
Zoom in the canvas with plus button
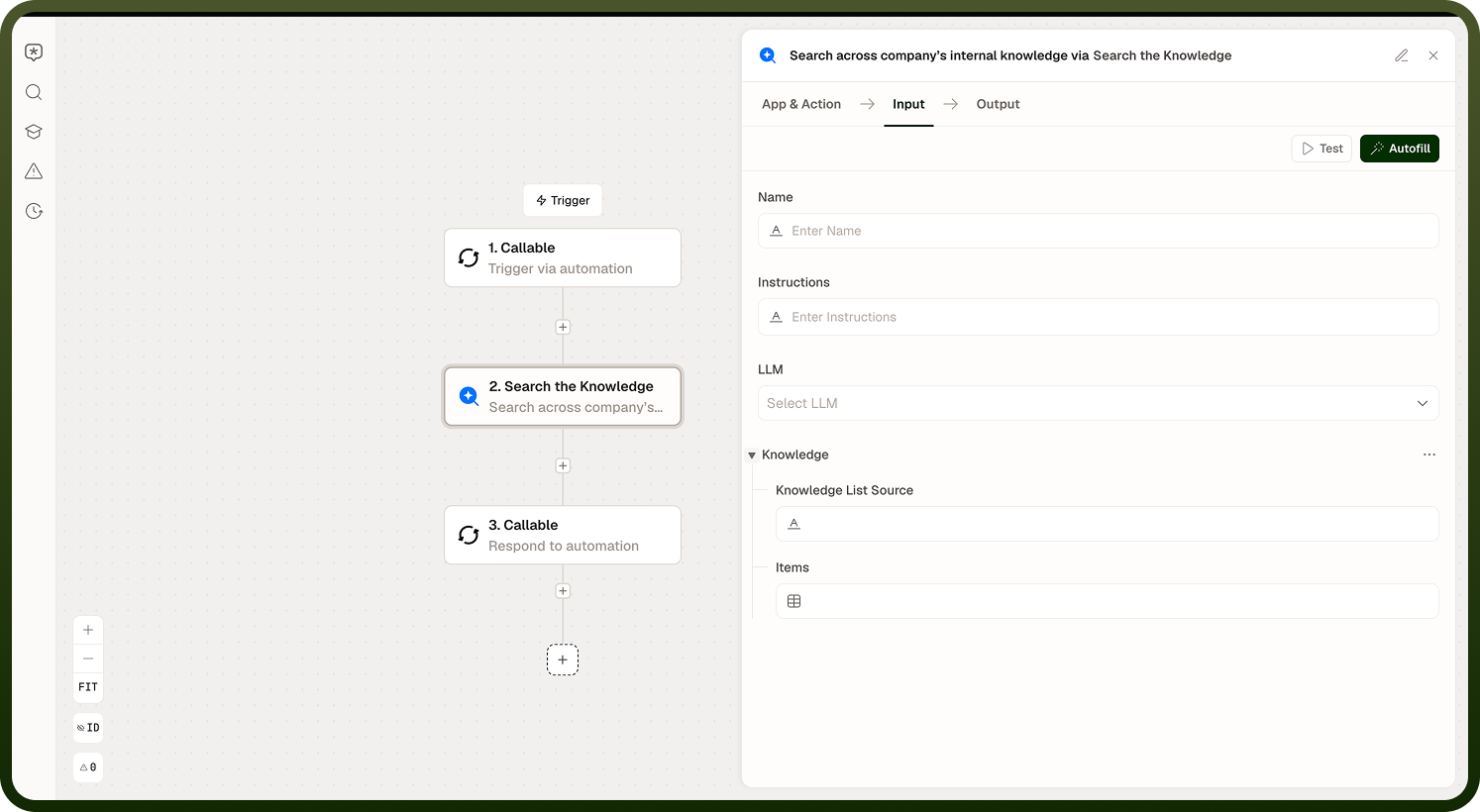[x=88, y=630]
